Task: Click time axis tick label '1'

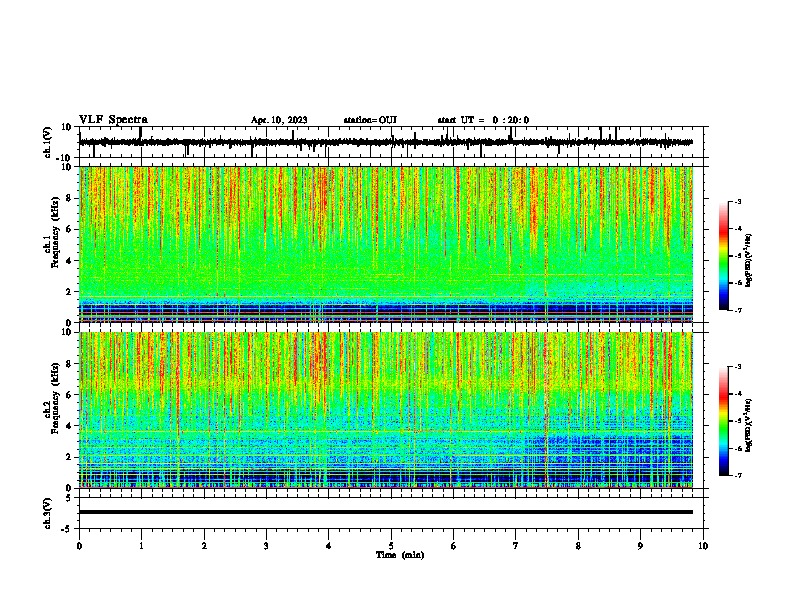Action: [141, 545]
